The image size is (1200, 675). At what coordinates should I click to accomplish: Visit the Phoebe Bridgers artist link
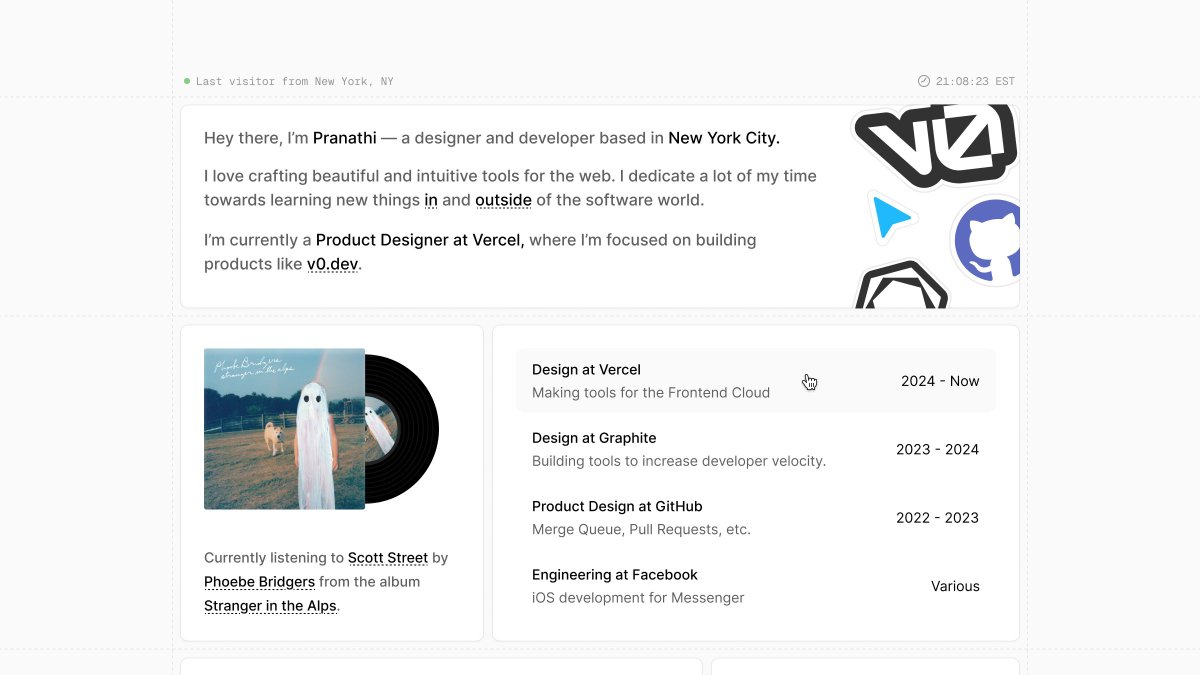[259, 582]
